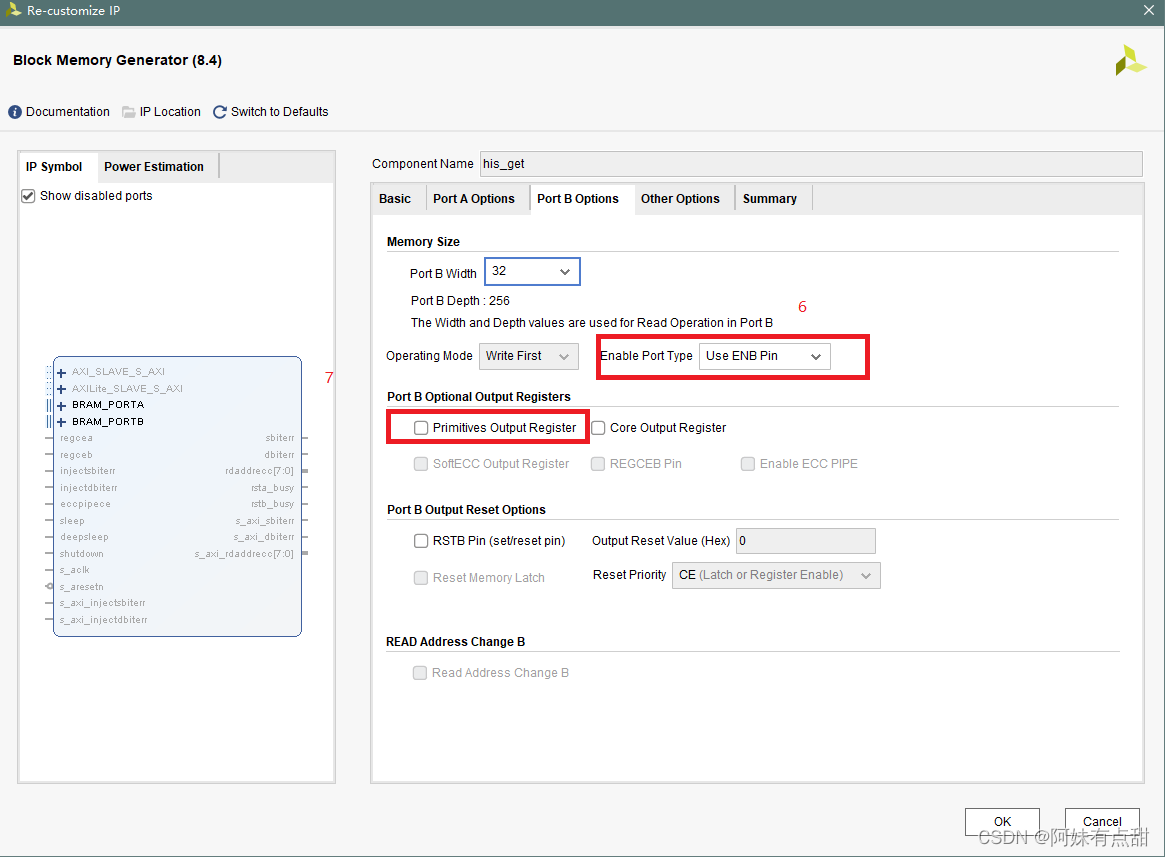Enable Primitives Output Register checkbox
This screenshot has width=1165, height=857.
pos(421,428)
